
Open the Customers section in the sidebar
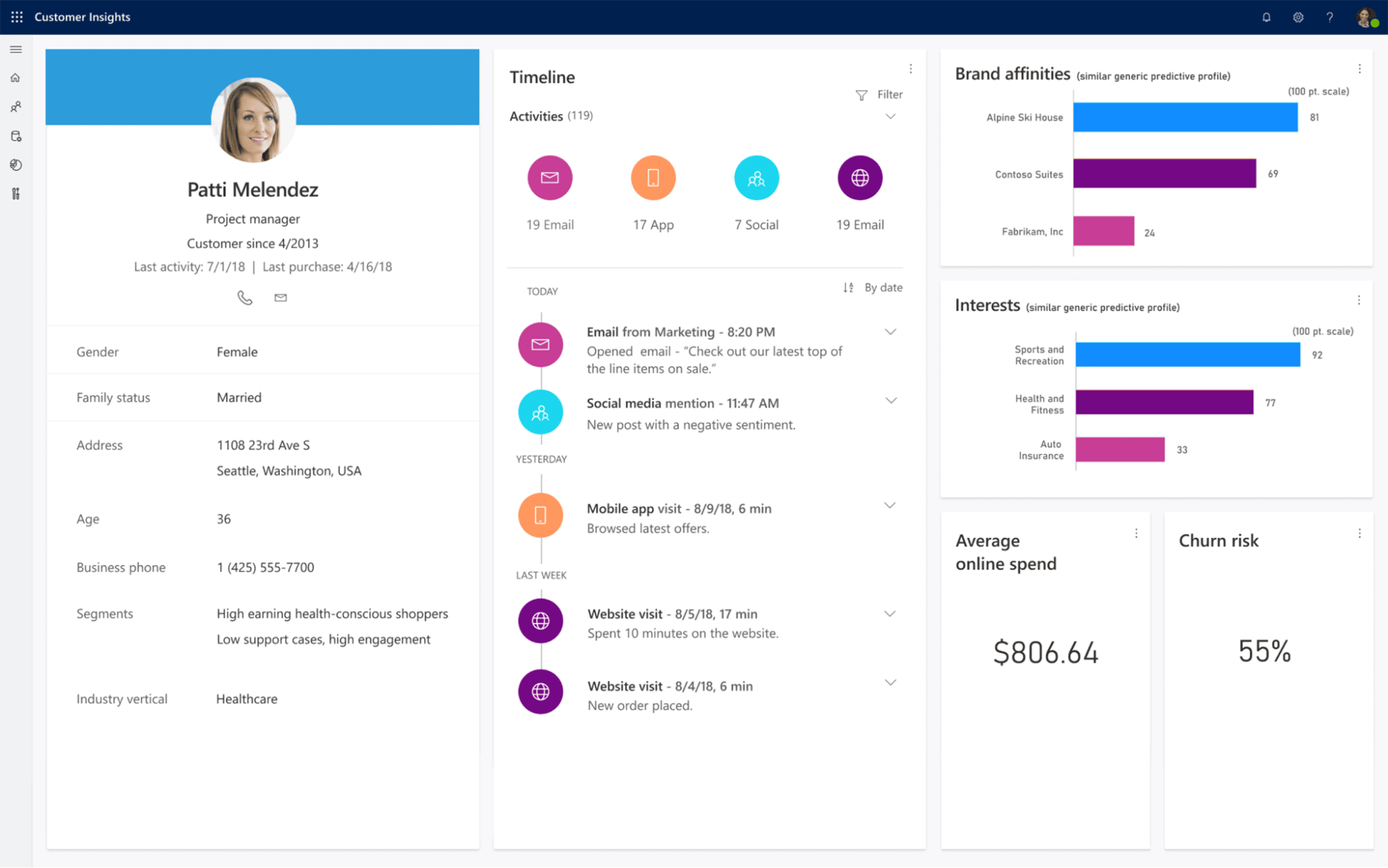15,106
